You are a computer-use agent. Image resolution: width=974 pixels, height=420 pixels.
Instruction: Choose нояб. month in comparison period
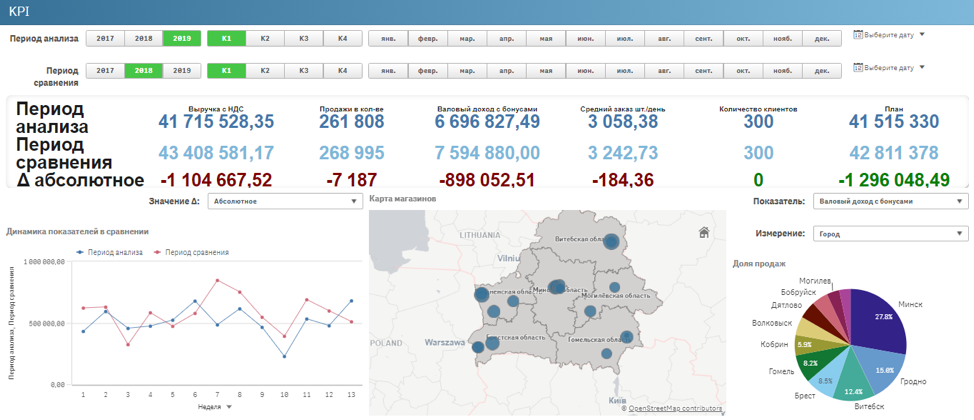coord(783,71)
